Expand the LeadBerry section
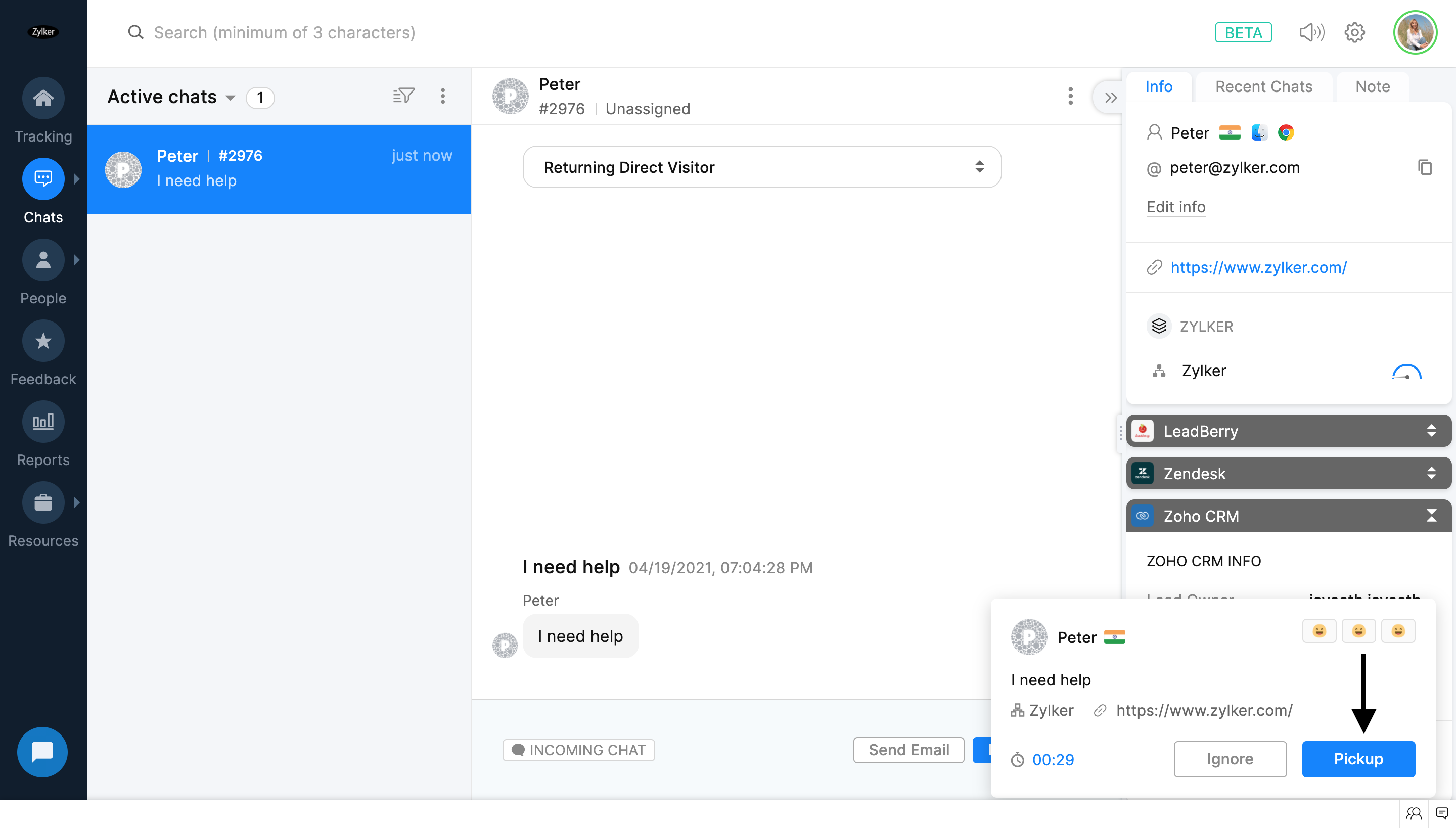This screenshot has width=1456, height=828. [1288, 431]
